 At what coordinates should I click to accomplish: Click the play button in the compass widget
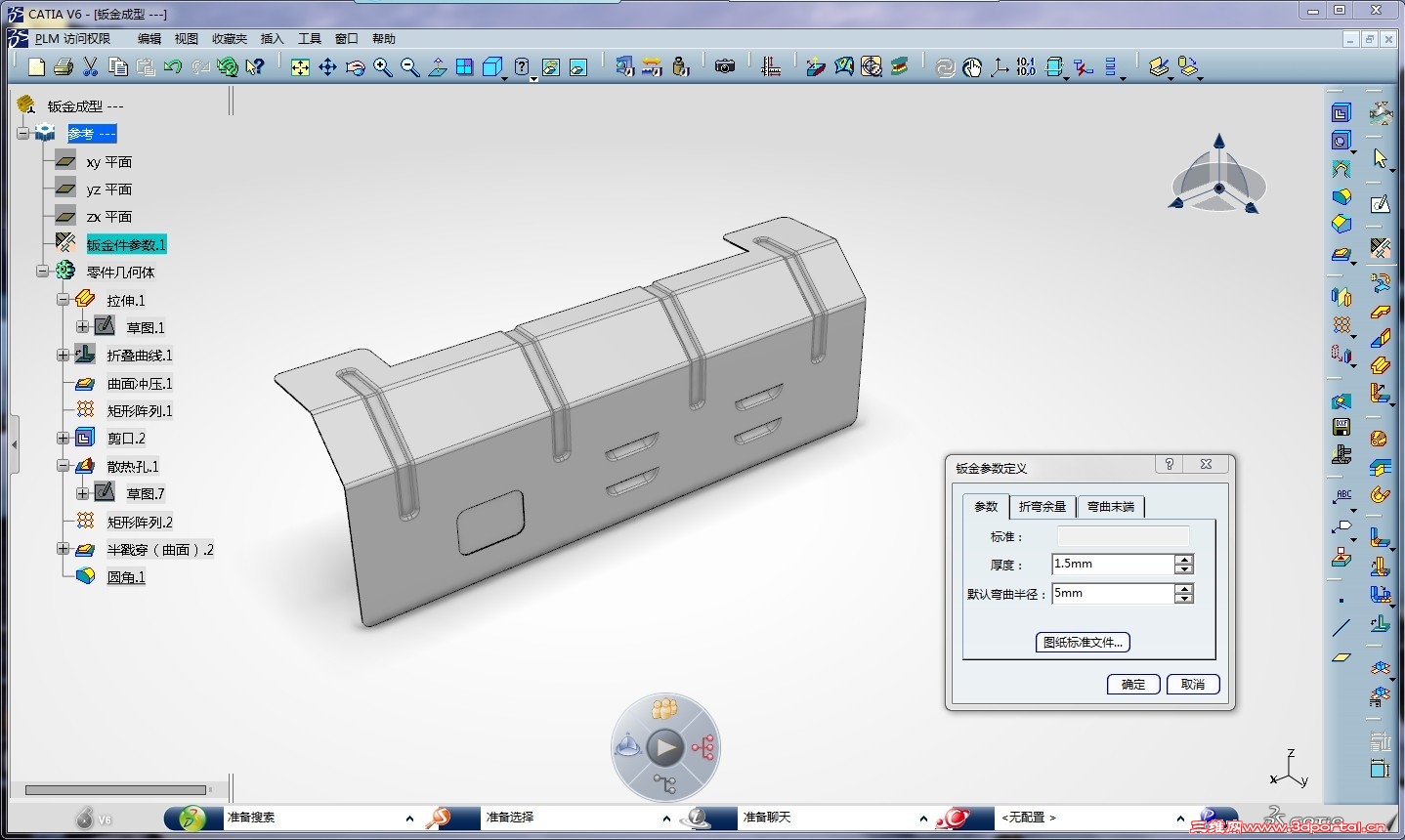pyautogui.click(x=665, y=748)
